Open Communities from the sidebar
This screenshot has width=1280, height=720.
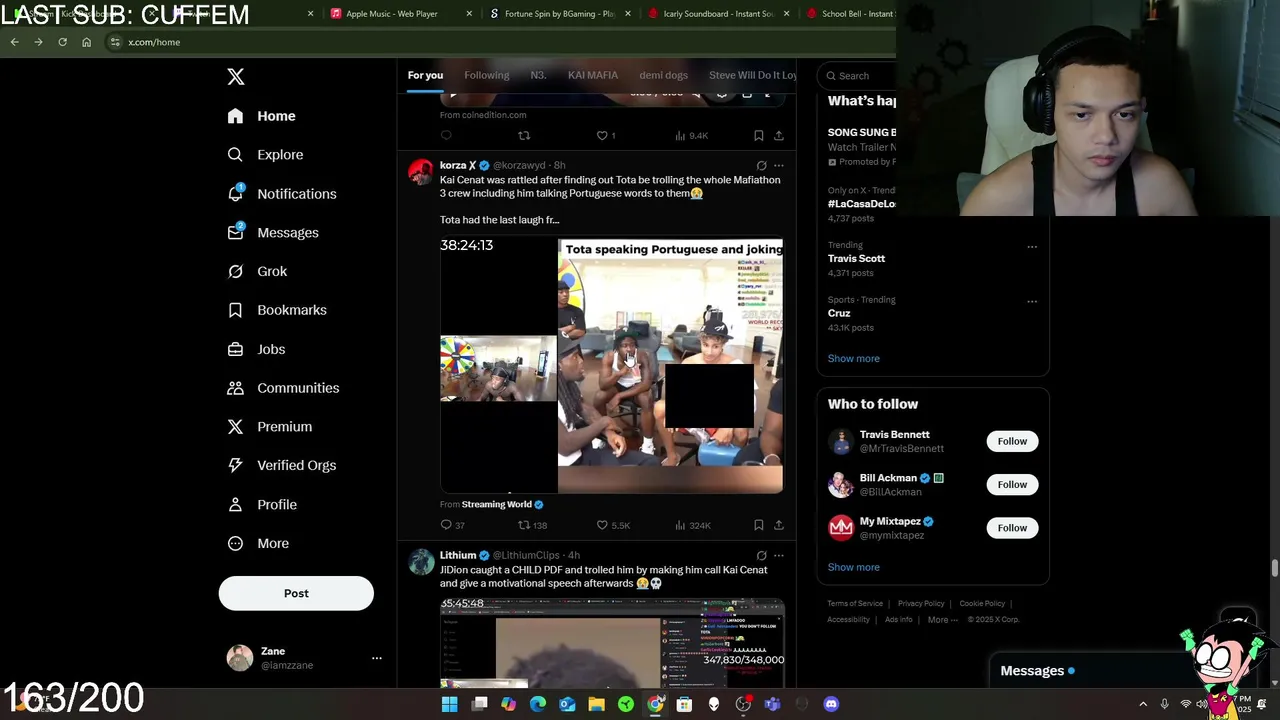(283, 388)
